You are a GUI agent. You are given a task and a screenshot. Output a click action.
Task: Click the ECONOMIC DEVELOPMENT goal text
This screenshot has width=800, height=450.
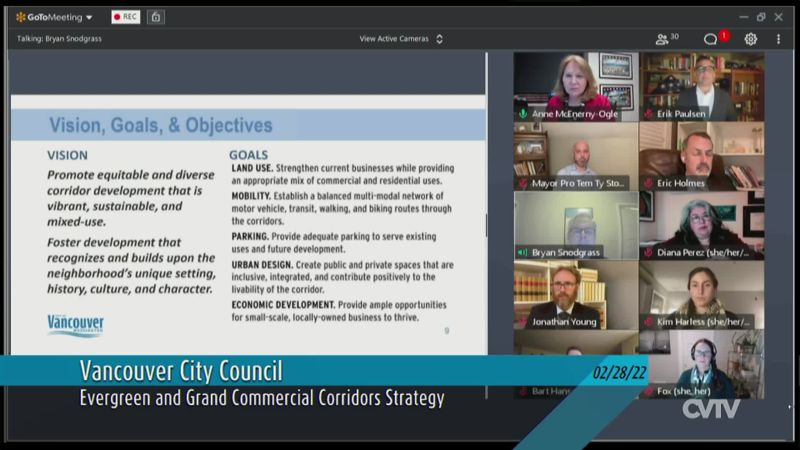click(339, 311)
